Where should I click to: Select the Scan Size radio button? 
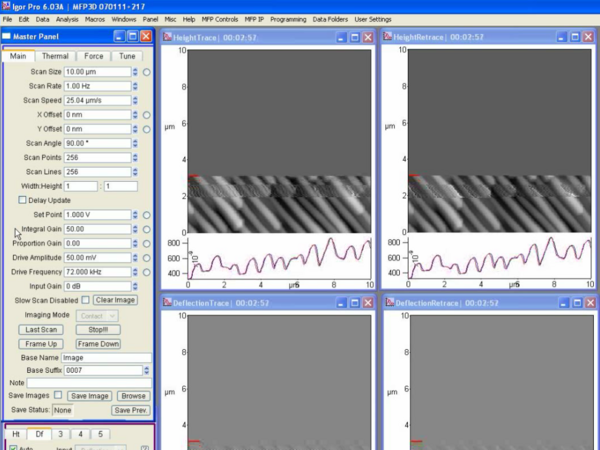[x=147, y=72]
